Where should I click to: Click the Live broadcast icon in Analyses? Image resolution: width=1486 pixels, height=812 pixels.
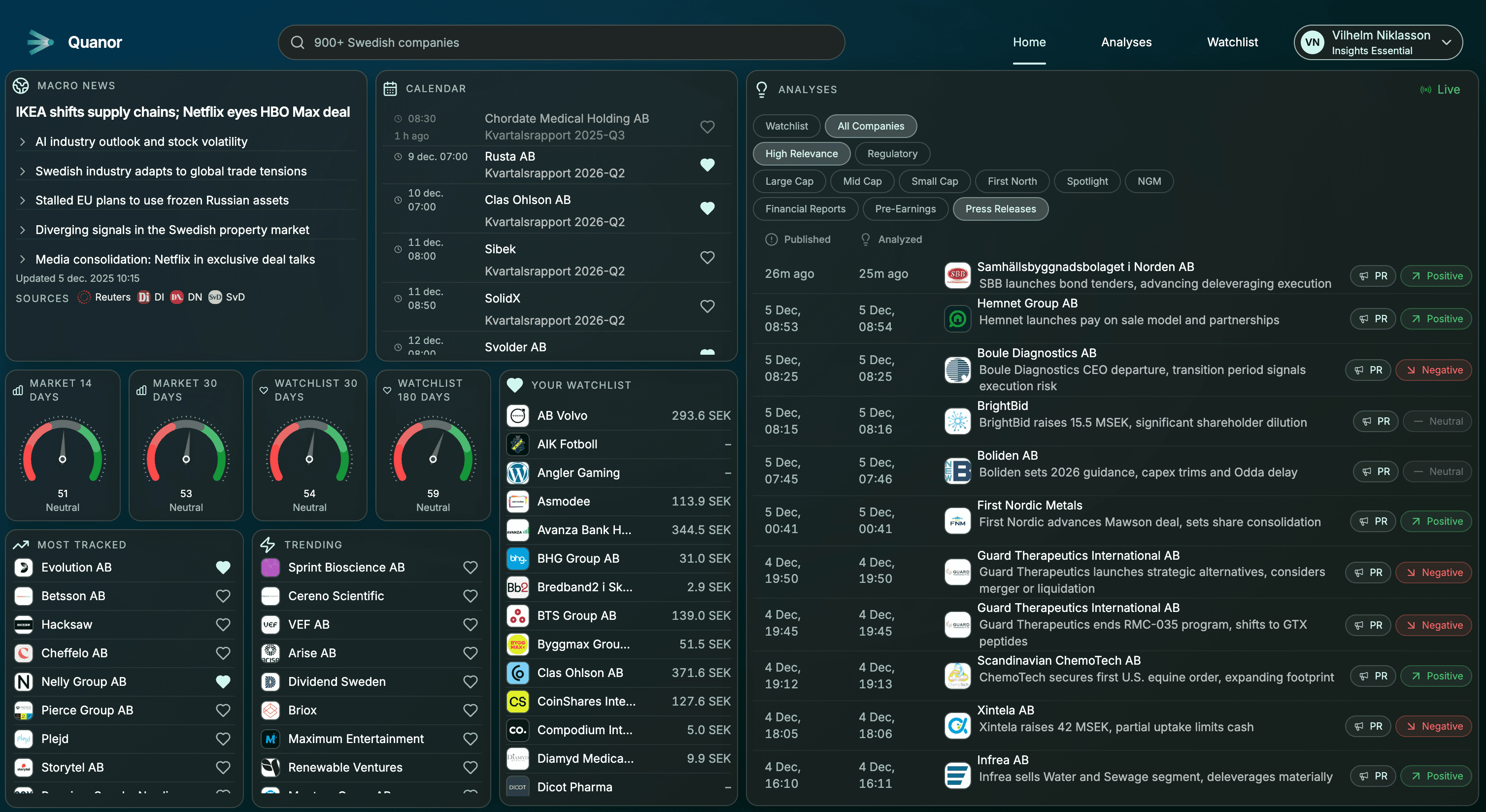tap(1425, 89)
